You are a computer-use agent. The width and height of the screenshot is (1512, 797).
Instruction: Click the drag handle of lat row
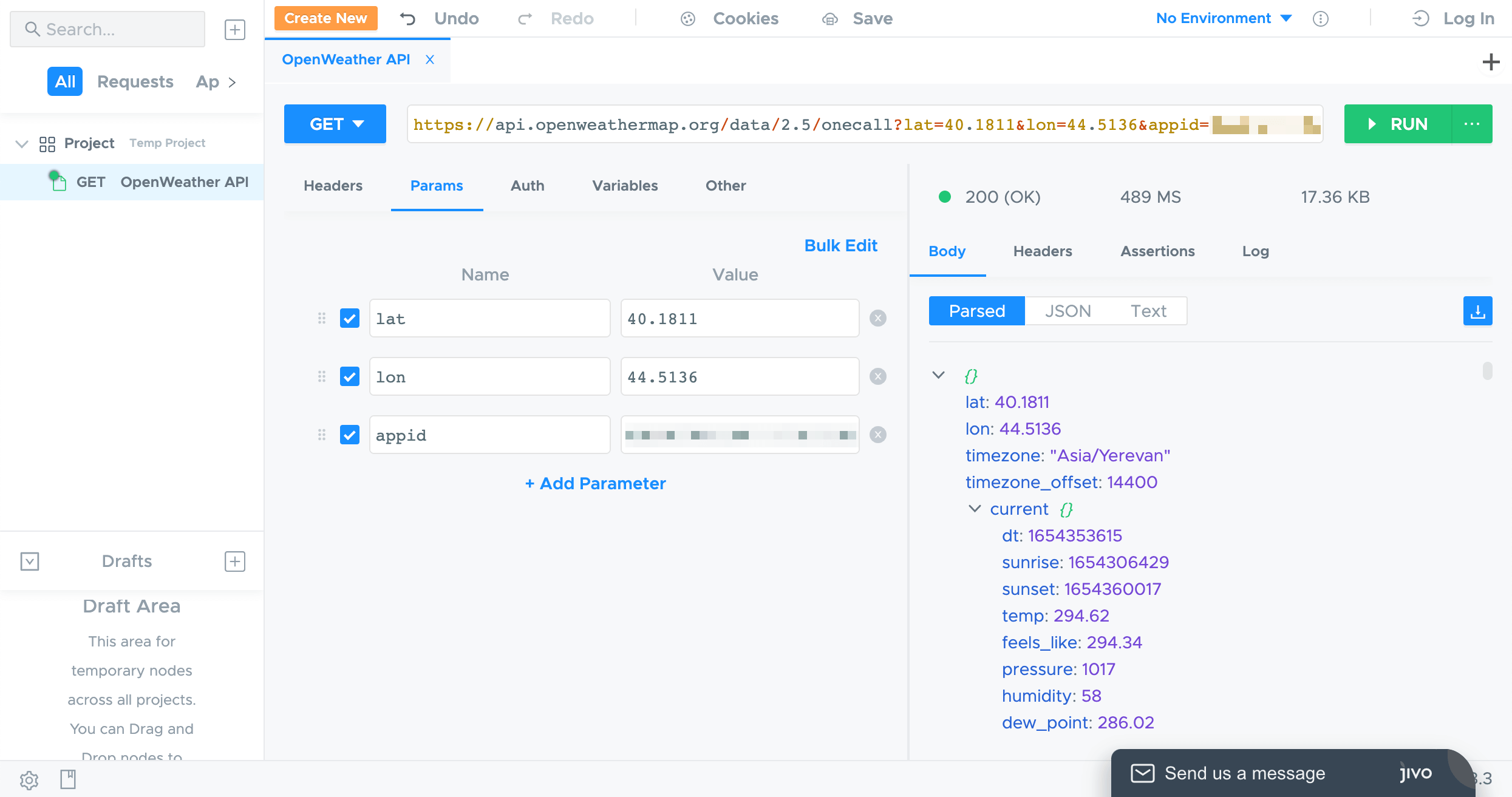pos(322,318)
